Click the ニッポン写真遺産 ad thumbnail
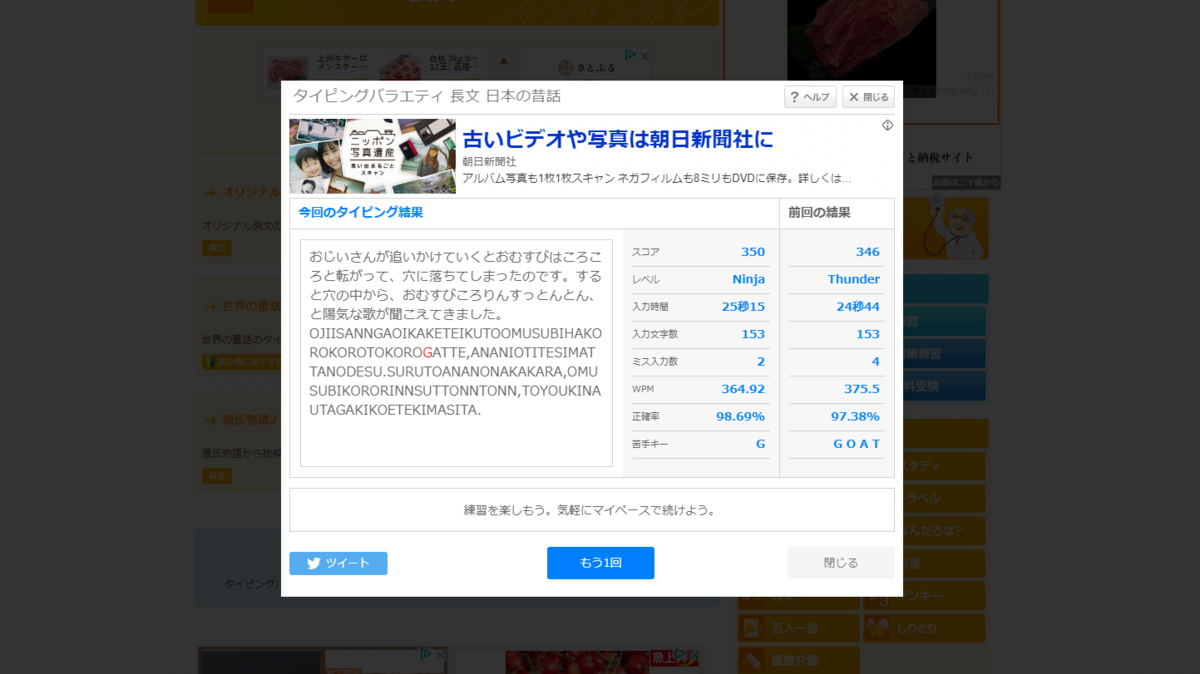 click(372, 156)
